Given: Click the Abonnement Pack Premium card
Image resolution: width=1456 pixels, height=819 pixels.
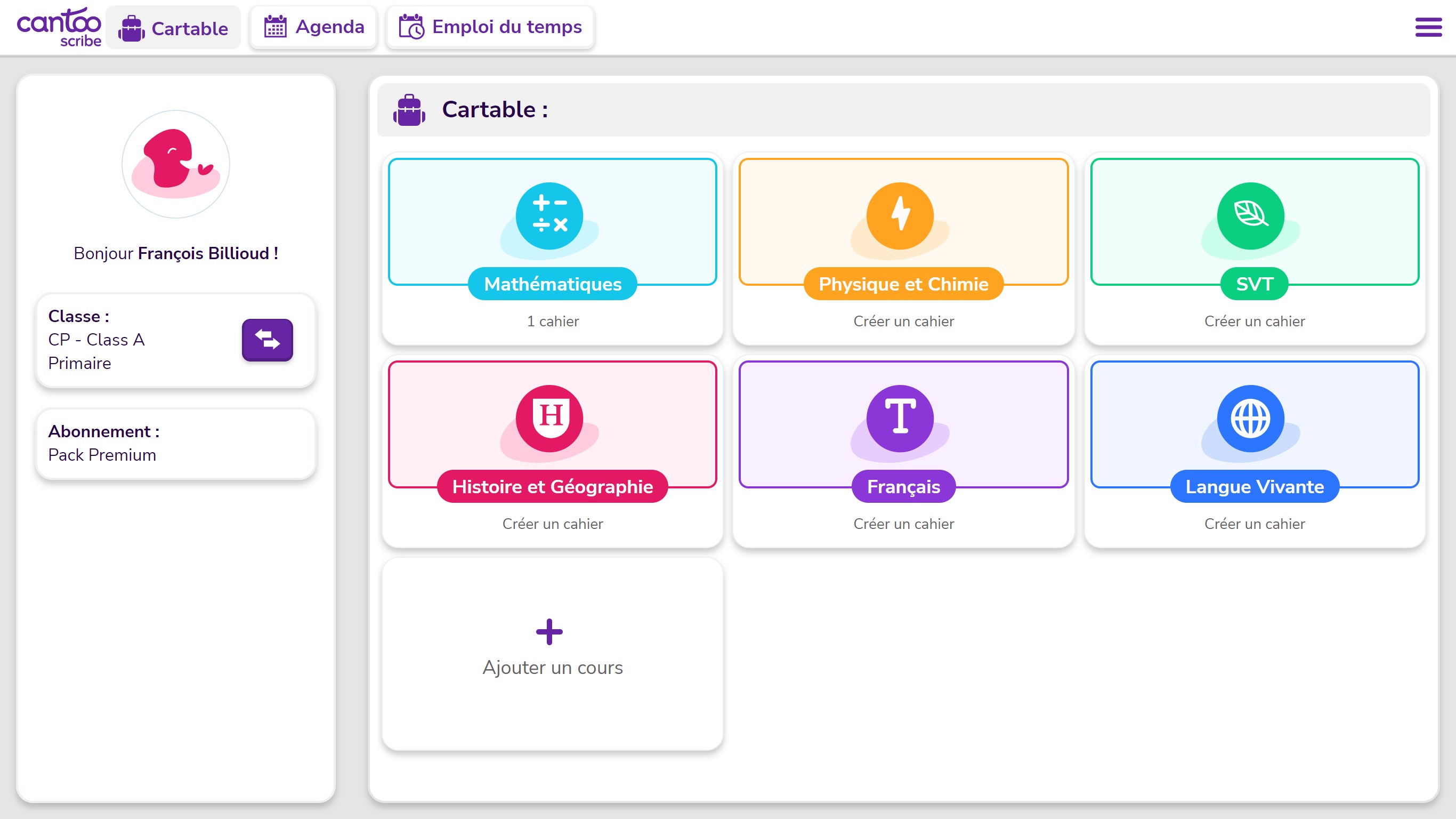Looking at the screenshot, I should click(x=176, y=444).
